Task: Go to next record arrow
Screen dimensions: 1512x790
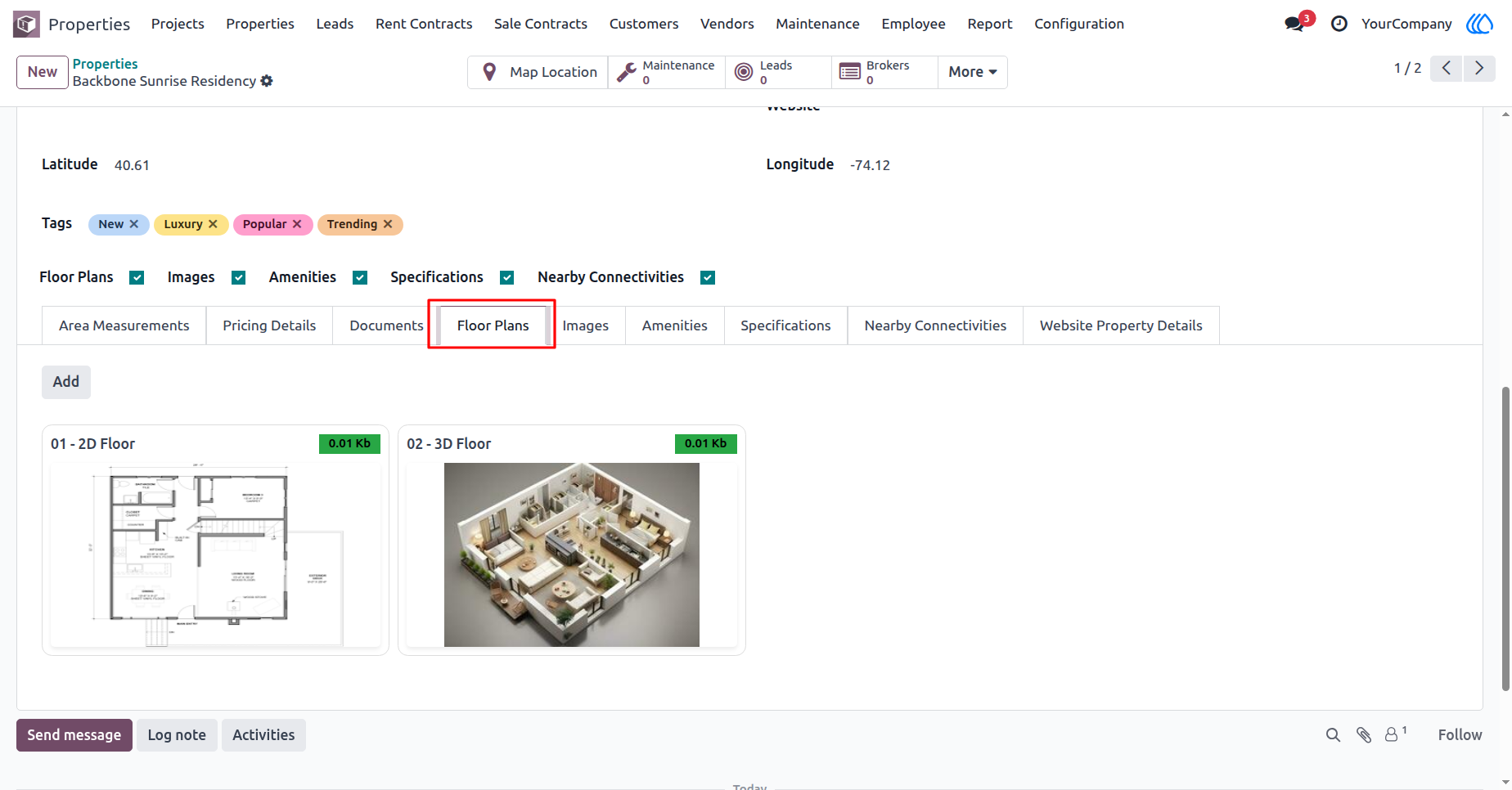Action: 1479,68
